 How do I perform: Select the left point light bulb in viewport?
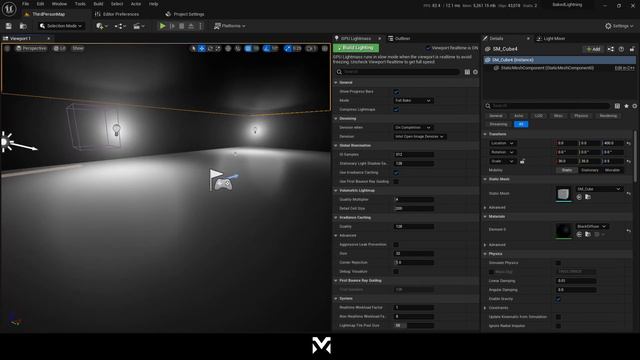(x=116, y=130)
